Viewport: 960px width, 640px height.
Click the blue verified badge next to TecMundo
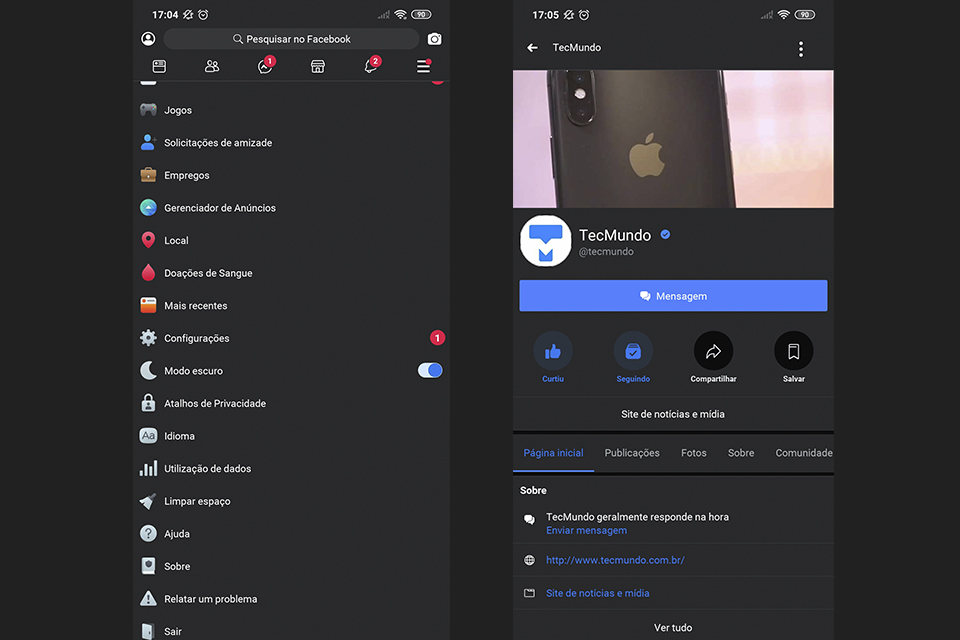666,235
